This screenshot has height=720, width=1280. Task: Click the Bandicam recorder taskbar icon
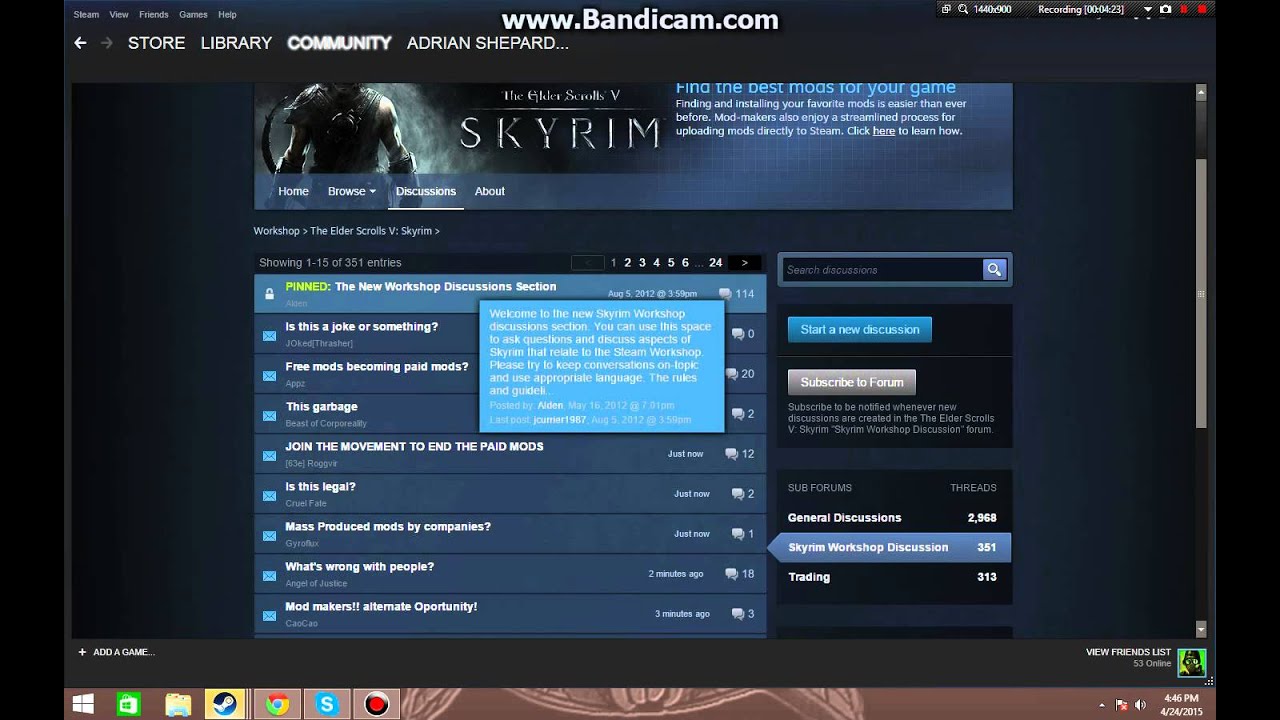[376, 705]
